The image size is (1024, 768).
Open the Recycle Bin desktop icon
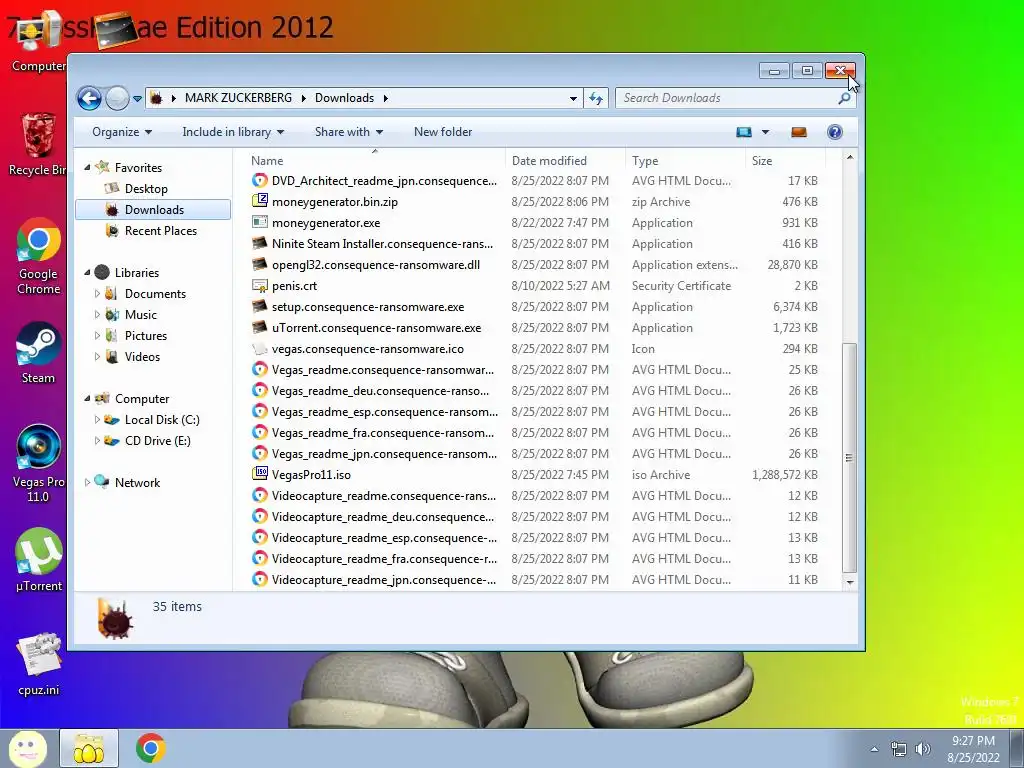[38, 145]
